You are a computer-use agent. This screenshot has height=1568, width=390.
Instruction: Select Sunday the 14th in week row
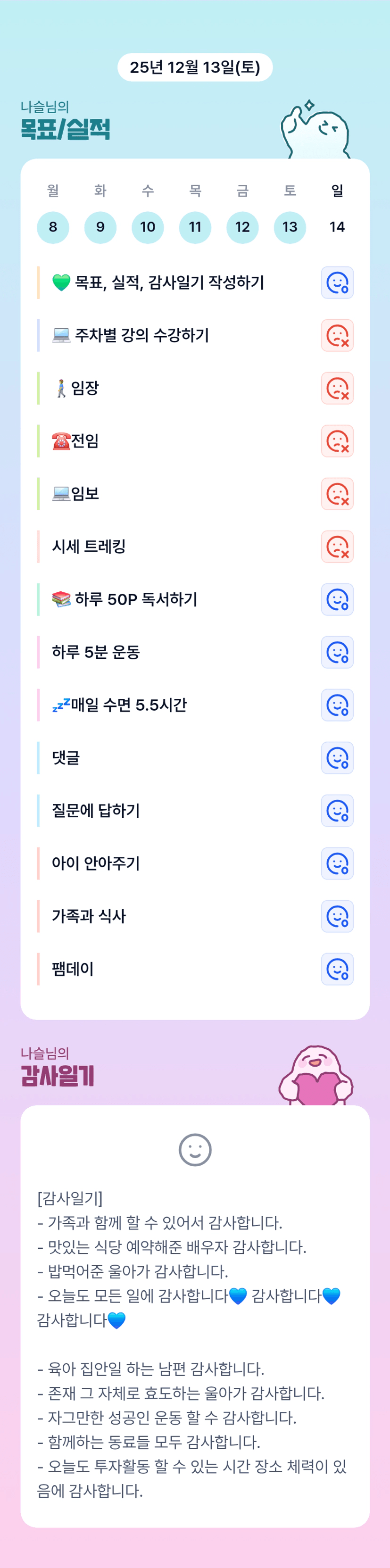tap(337, 227)
